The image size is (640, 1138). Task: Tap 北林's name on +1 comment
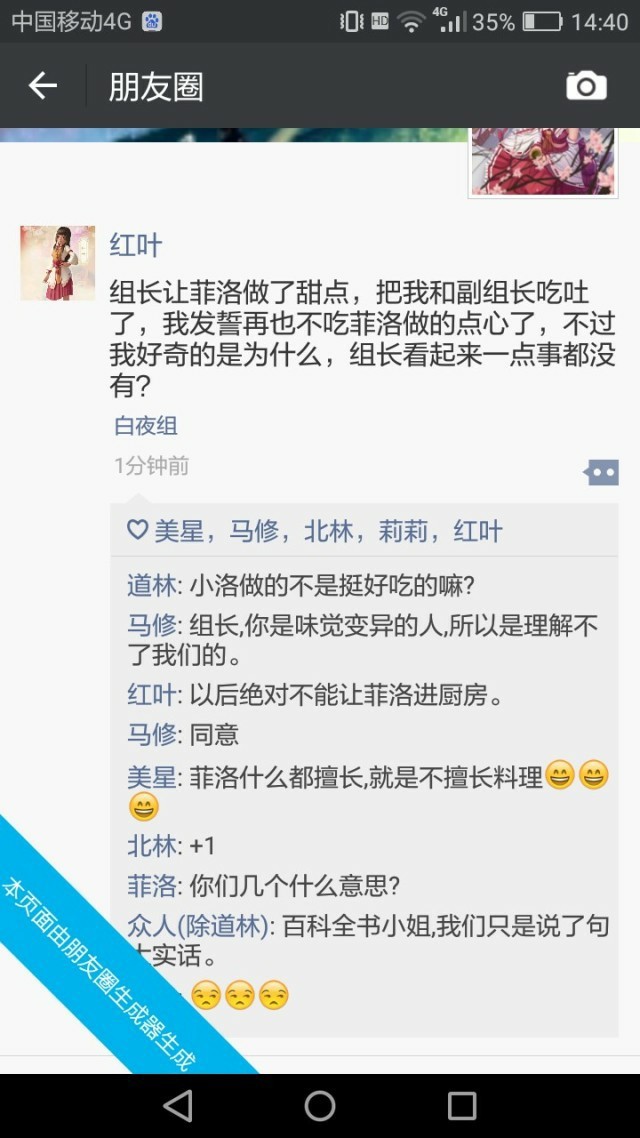click(152, 846)
